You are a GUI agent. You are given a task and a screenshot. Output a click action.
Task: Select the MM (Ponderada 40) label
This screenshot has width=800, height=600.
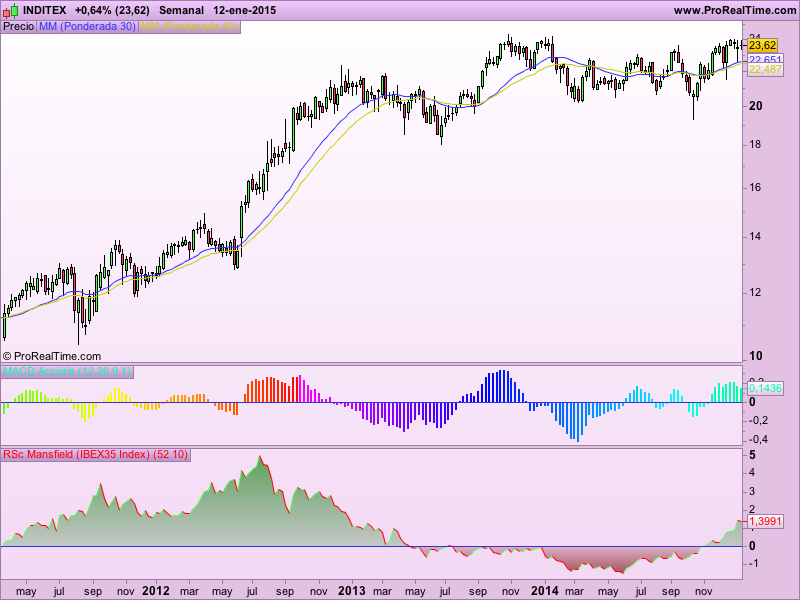click(x=189, y=26)
